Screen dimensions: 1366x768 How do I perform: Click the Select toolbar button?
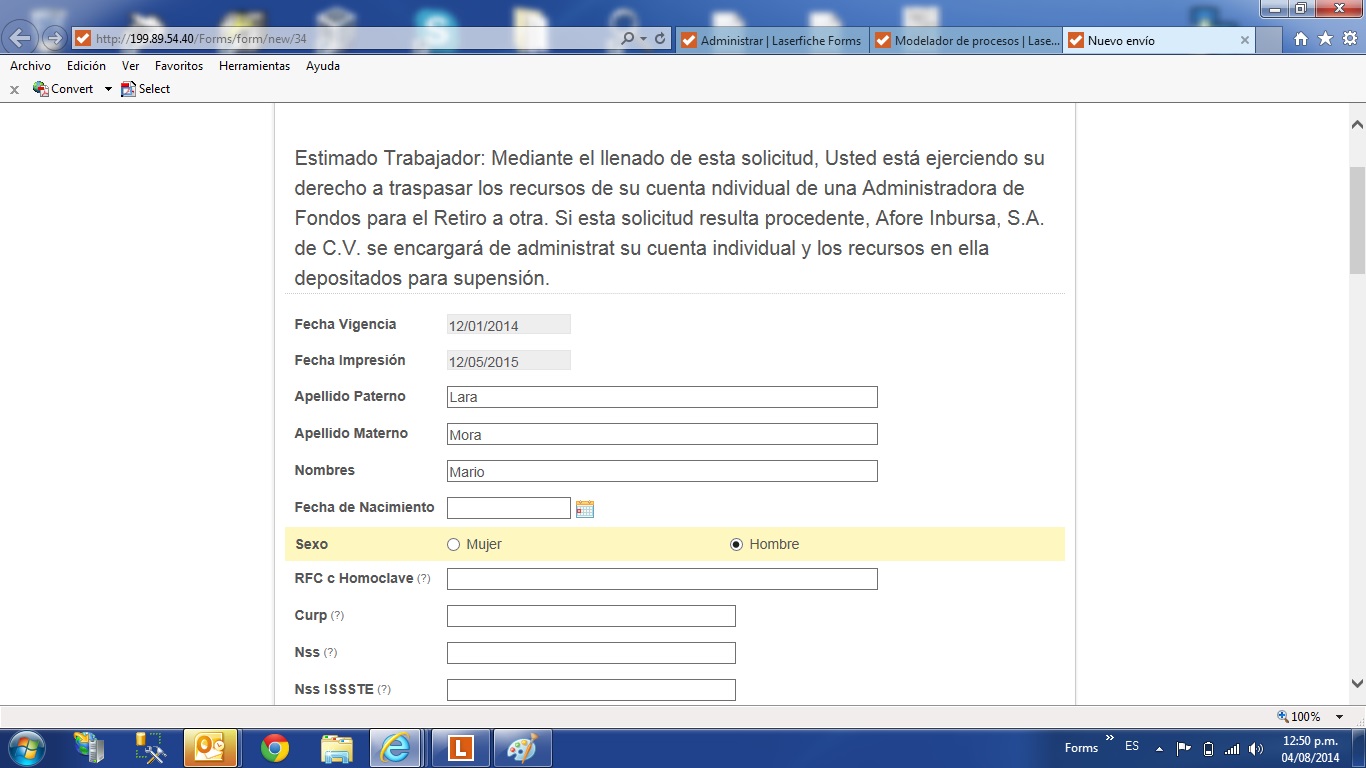145,89
